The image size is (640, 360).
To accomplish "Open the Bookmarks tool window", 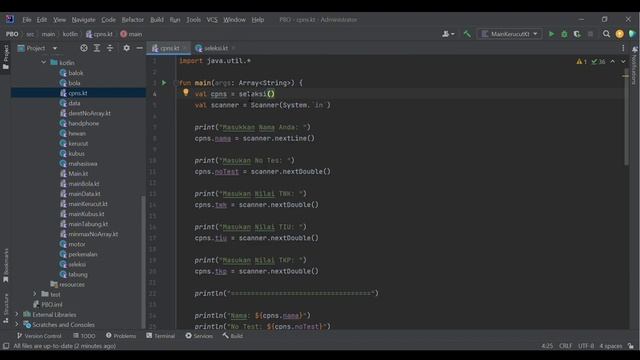I will [6, 266].
